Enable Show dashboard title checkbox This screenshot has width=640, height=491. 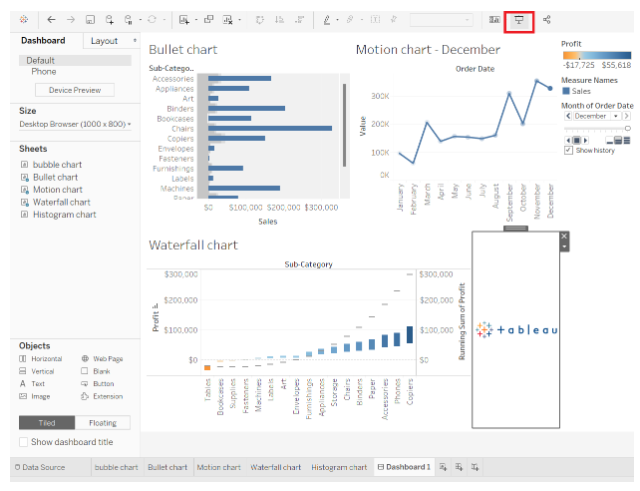25,442
